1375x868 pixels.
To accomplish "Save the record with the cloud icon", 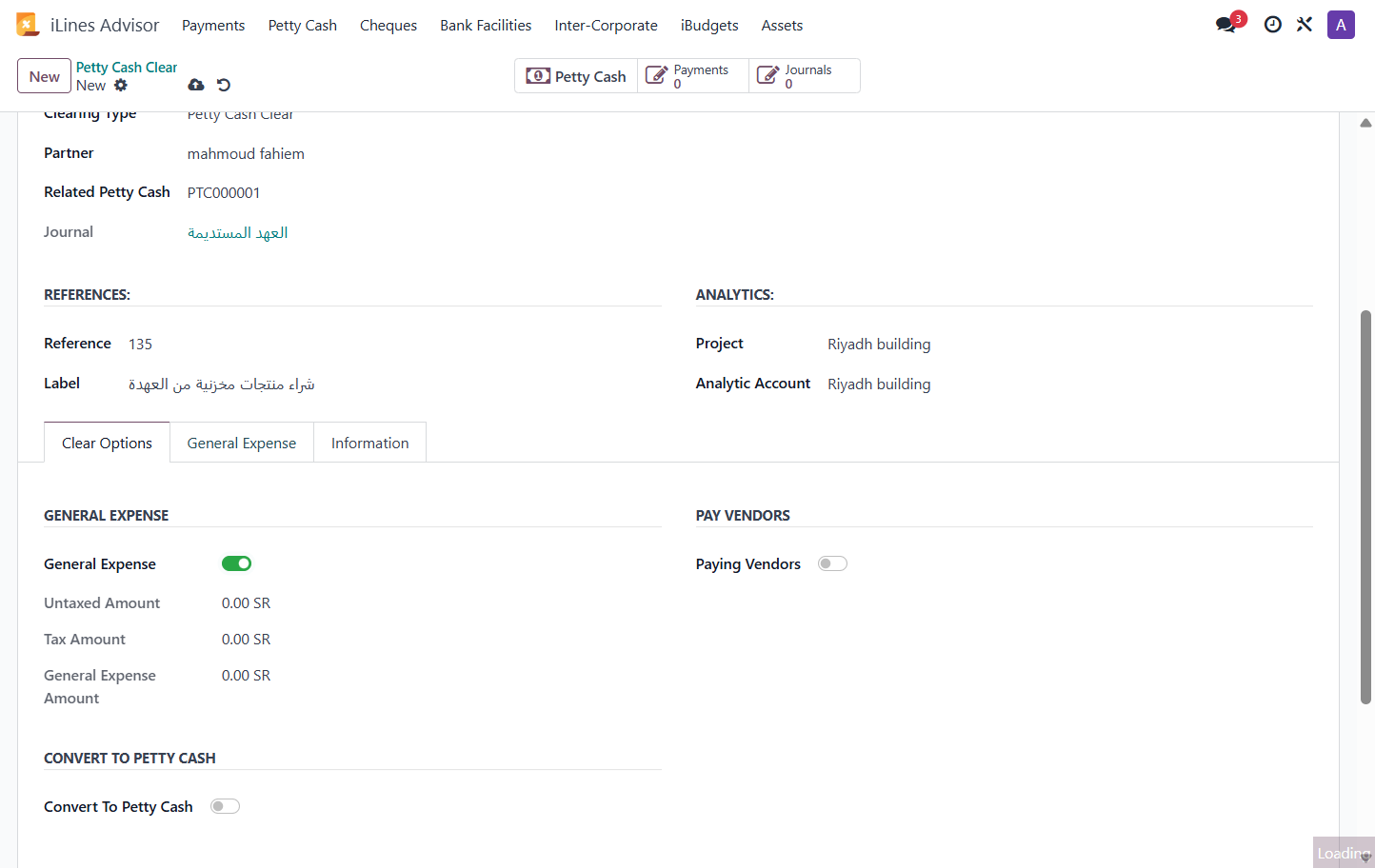I will (x=196, y=85).
